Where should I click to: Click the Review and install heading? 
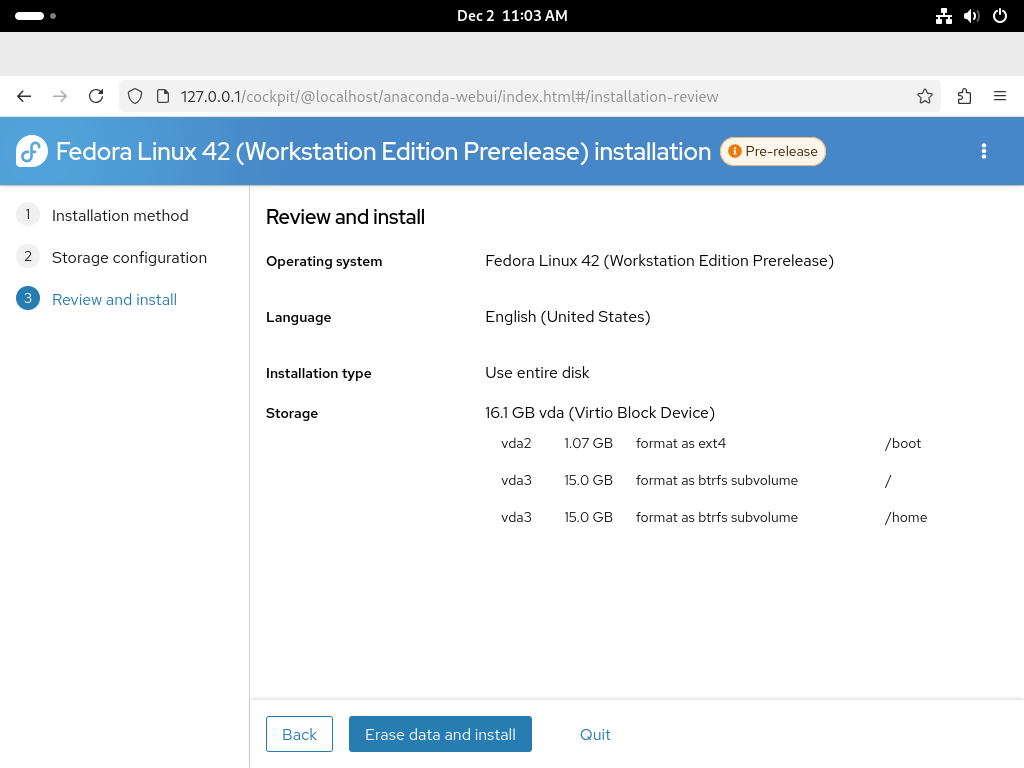click(x=345, y=217)
